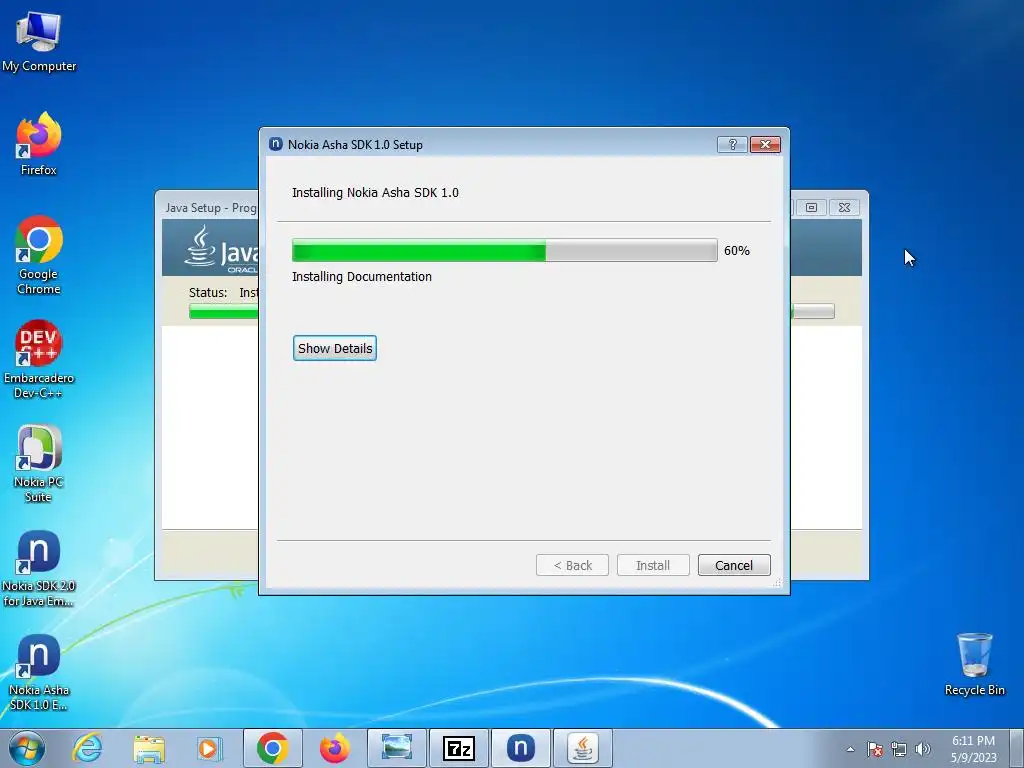The width and height of the screenshot is (1024, 768).
Task: Open Windows Explorer folder in taskbar
Action: coord(149,748)
